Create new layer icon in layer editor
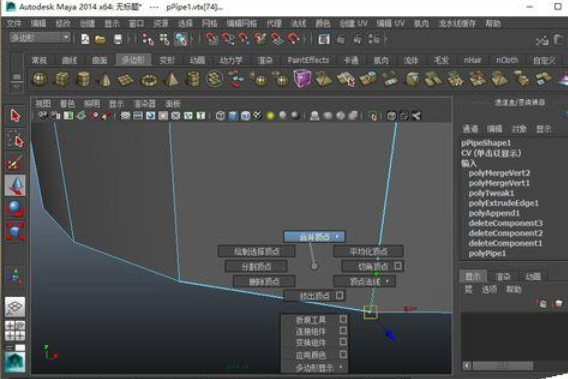 [558, 304]
